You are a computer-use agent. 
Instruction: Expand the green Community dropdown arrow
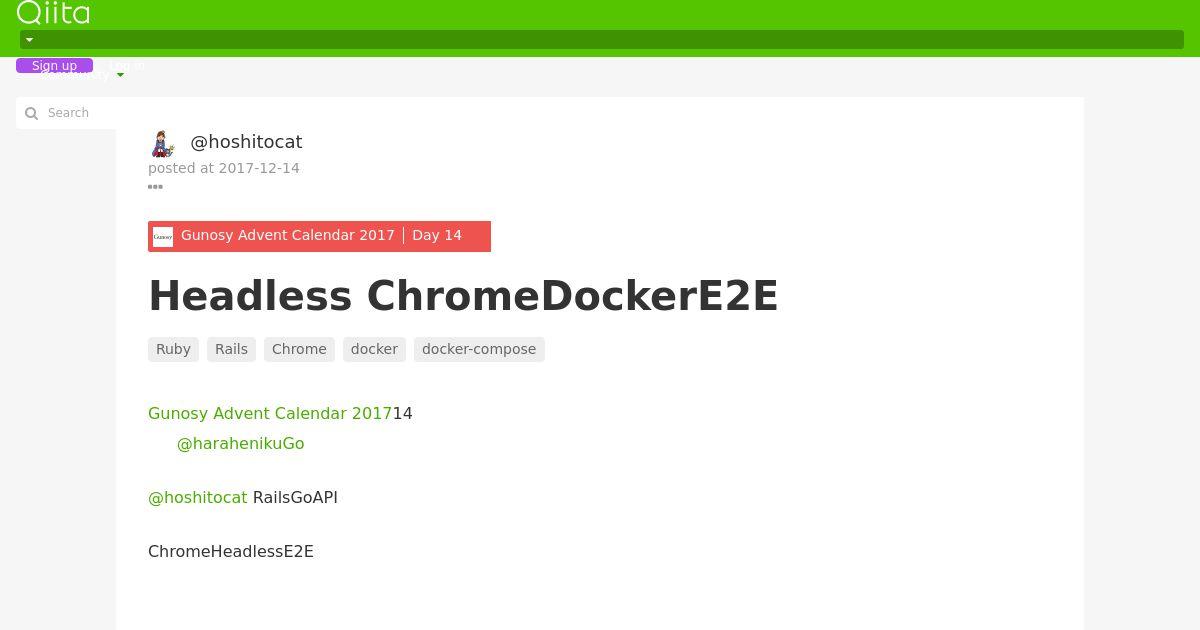(120, 75)
